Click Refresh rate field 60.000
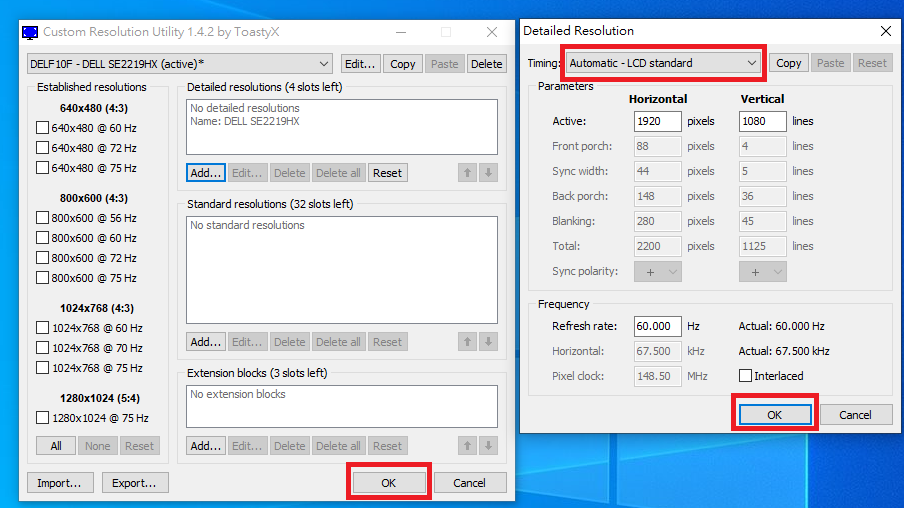The height and width of the screenshot is (508, 904). 657,326
